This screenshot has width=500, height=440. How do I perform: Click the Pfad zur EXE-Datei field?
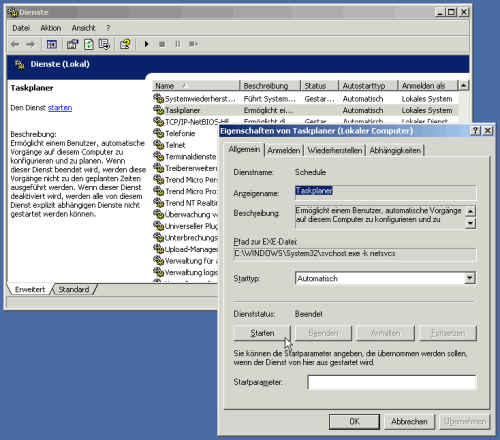coord(355,254)
